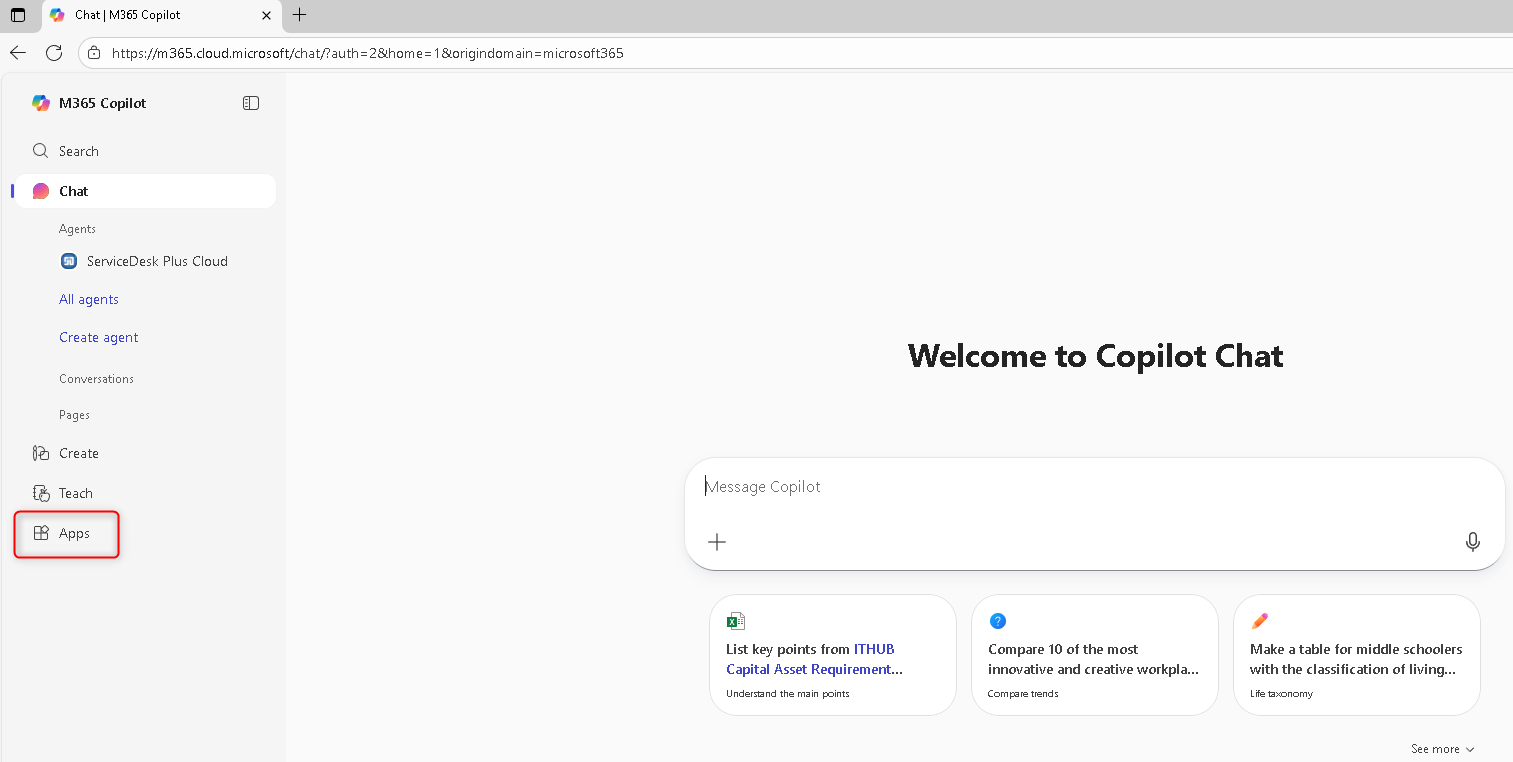Click the blue question mark icon on the Compare card
Image resolution: width=1513 pixels, height=762 pixels.
[997, 621]
